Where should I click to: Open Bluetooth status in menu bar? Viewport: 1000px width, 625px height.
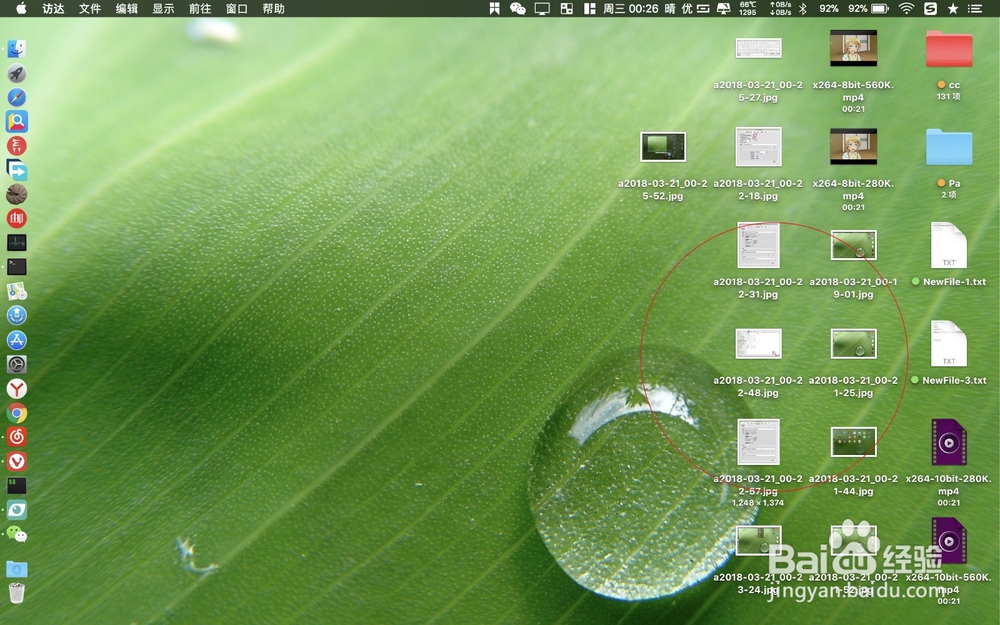pos(803,8)
